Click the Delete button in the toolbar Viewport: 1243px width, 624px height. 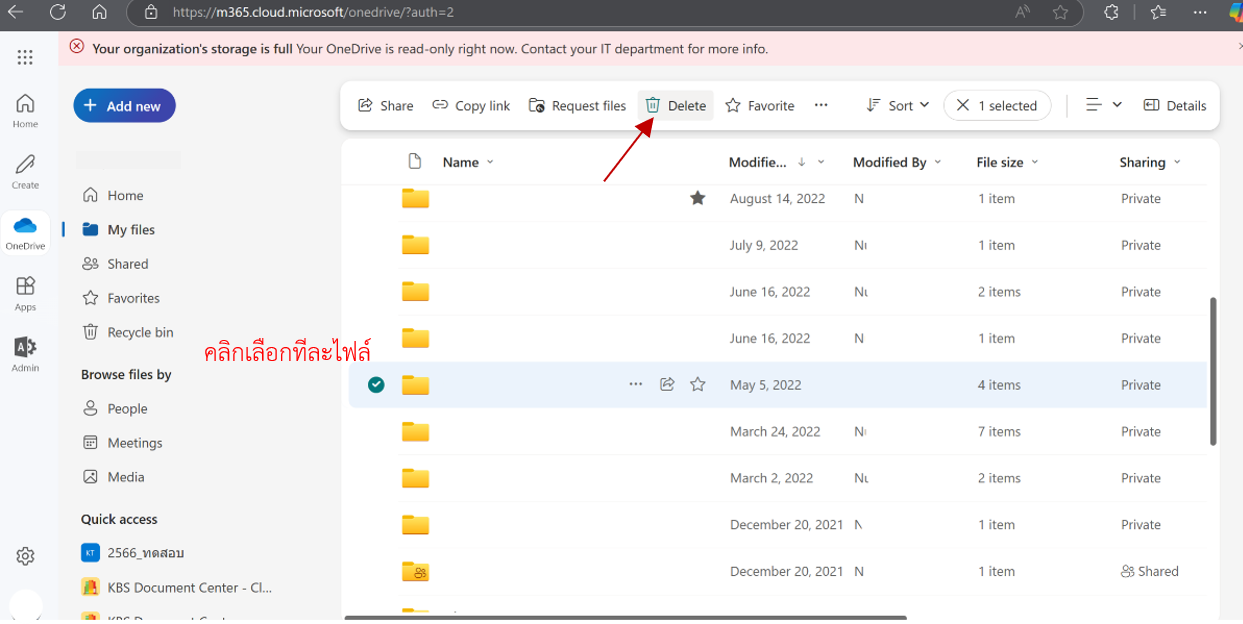click(676, 106)
